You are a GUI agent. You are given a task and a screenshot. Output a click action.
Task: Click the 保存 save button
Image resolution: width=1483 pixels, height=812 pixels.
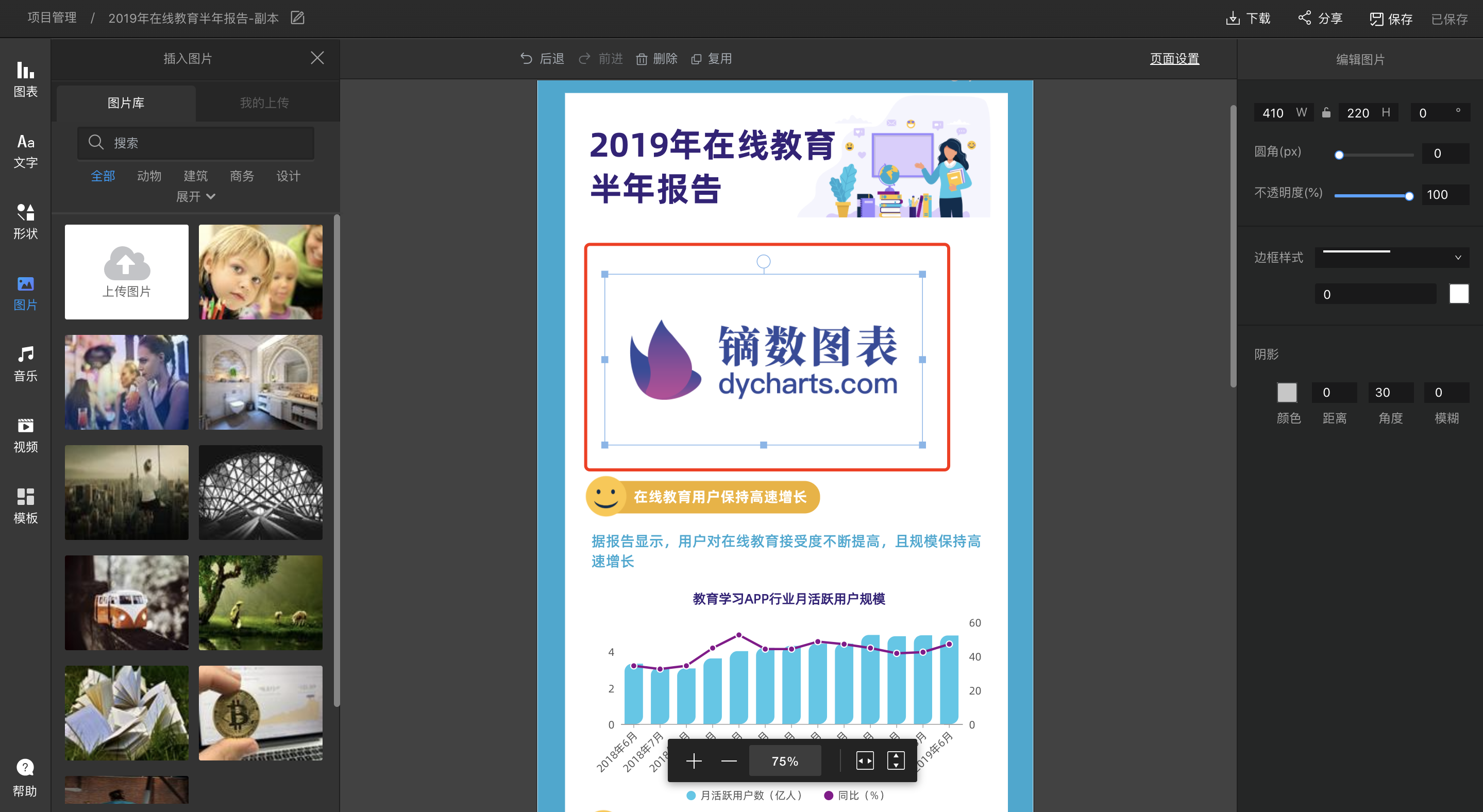click(1391, 19)
